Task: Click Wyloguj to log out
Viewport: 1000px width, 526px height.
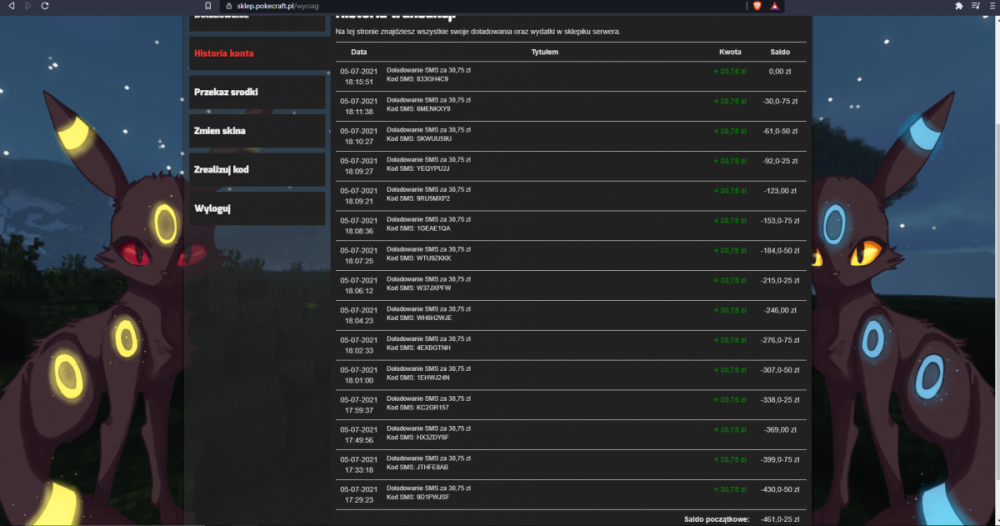Action: coord(257,208)
